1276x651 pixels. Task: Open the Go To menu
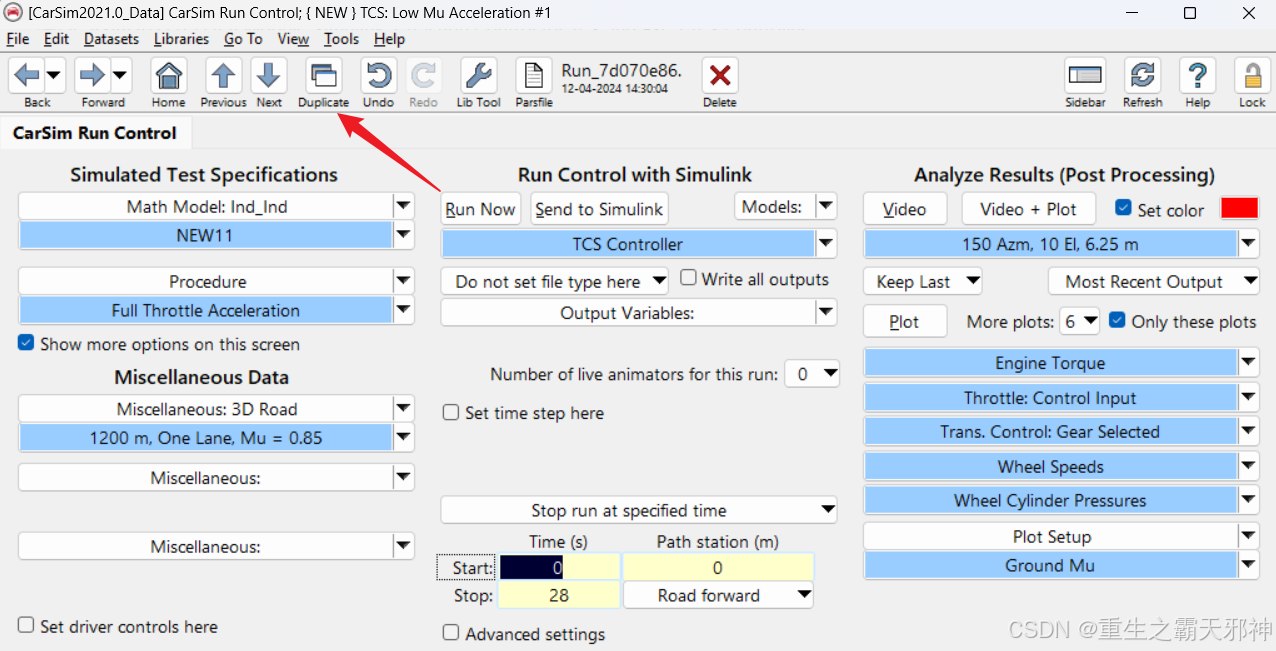tap(243, 39)
